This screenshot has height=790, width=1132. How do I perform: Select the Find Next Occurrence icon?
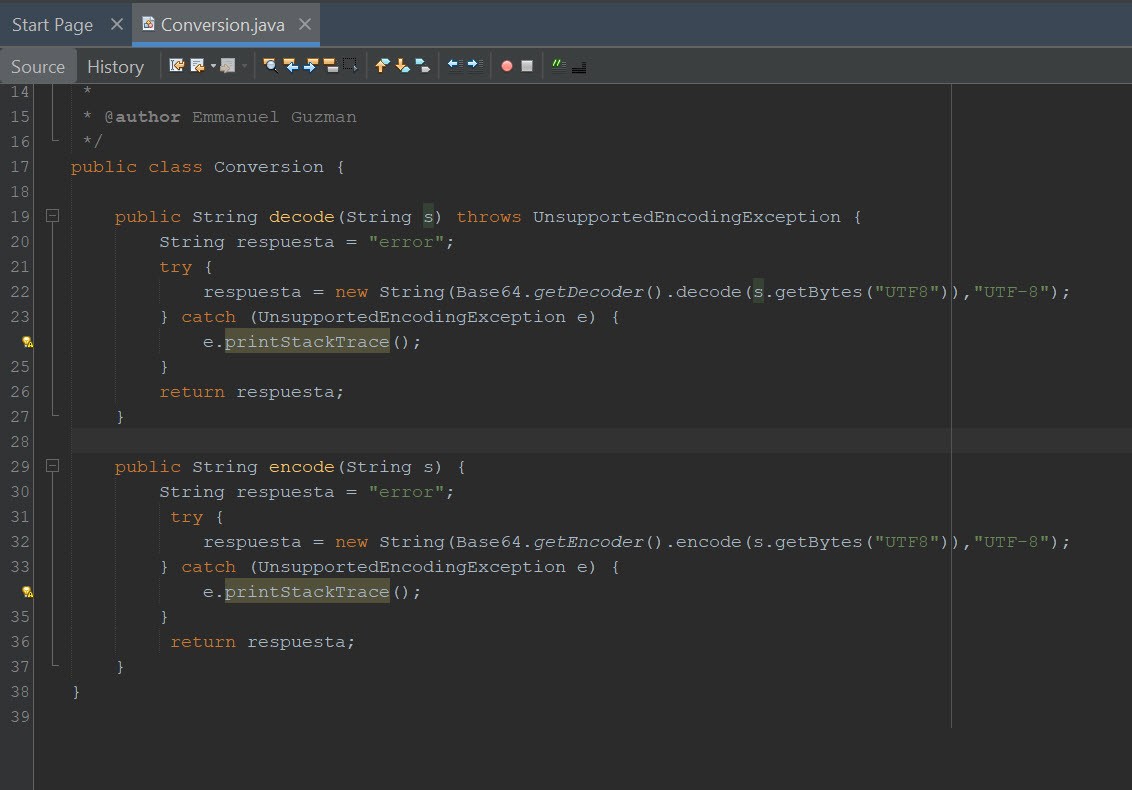308,64
